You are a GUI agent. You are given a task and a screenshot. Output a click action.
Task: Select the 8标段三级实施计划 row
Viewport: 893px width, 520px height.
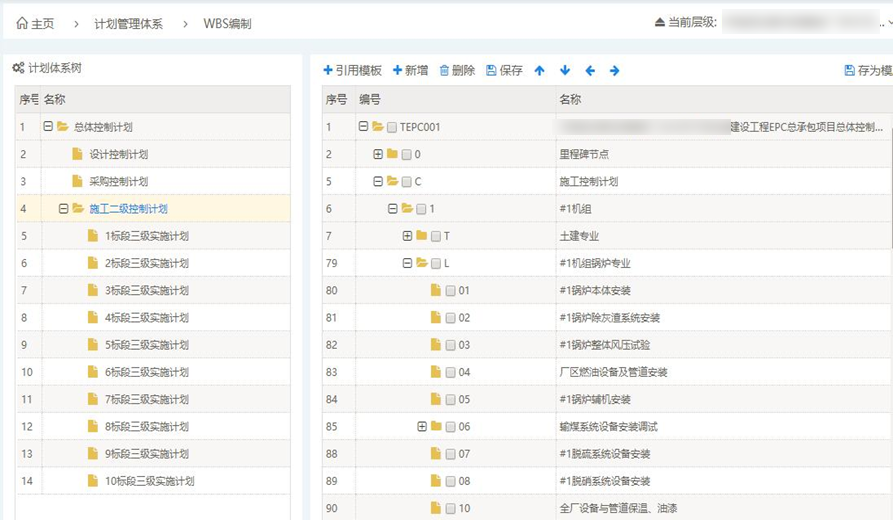coord(153,427)
